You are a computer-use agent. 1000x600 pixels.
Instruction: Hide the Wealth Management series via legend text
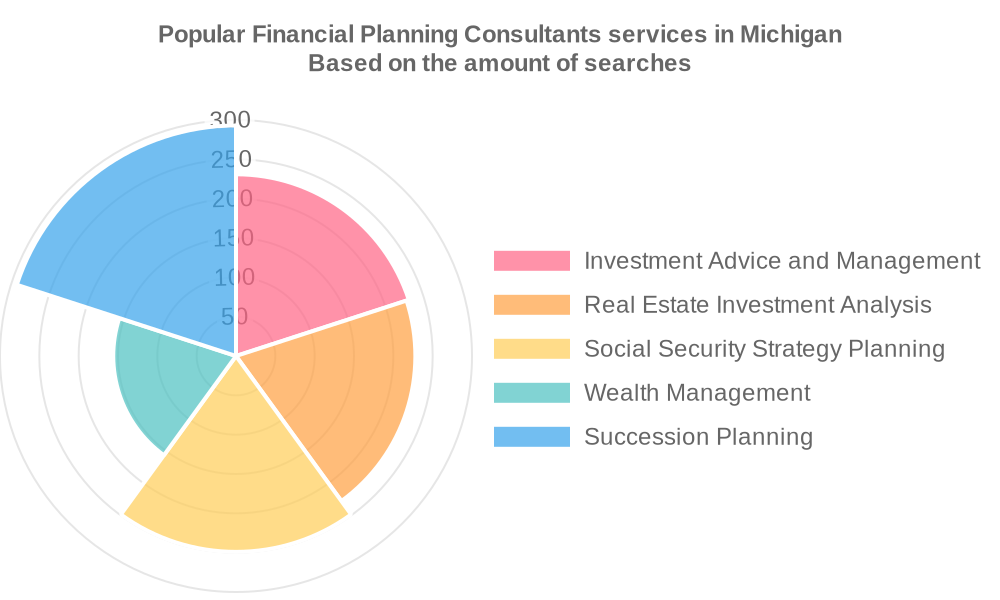(697, 393)
